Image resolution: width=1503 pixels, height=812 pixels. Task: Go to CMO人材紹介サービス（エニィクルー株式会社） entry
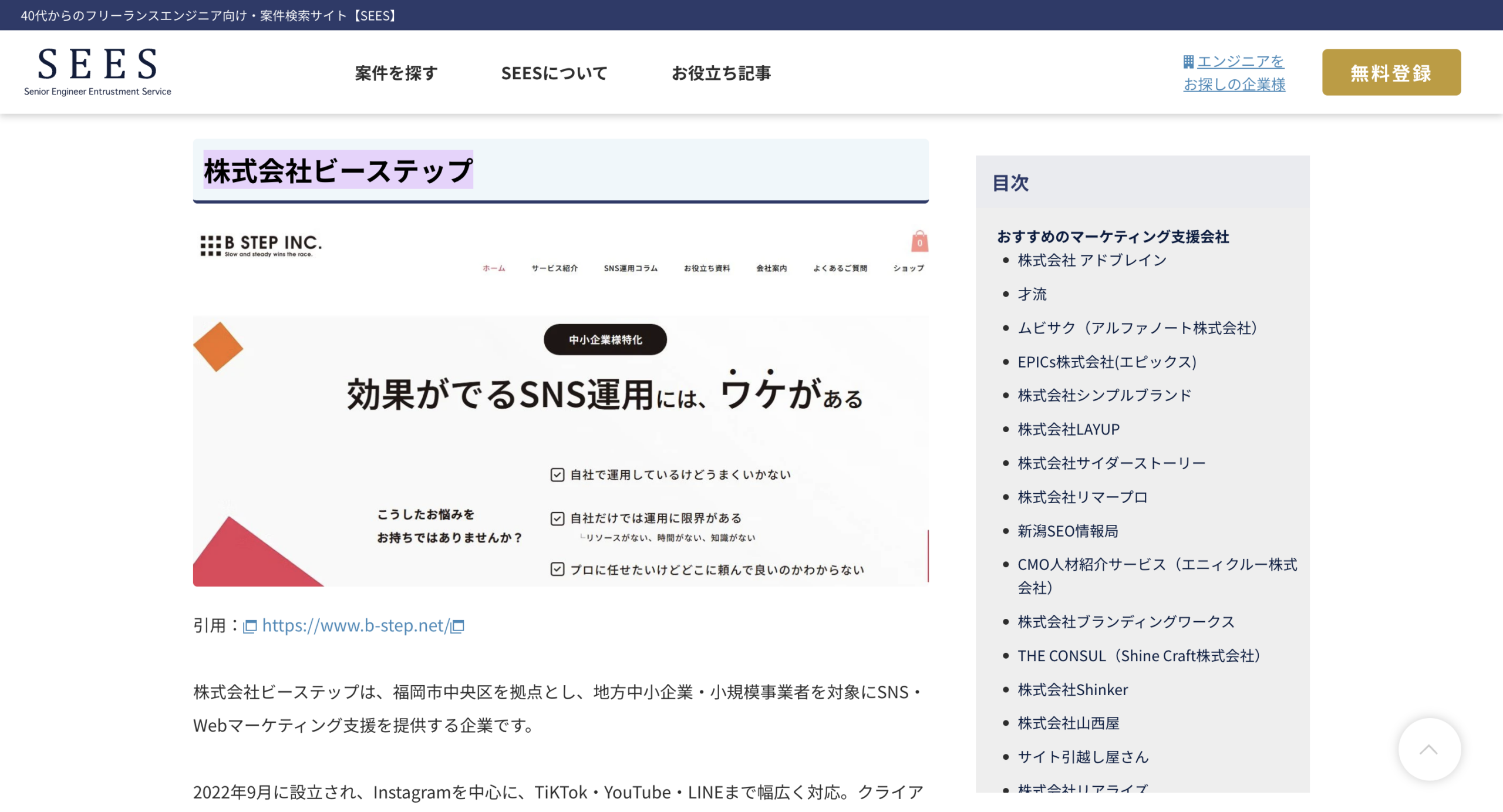tap(1157, 576)
